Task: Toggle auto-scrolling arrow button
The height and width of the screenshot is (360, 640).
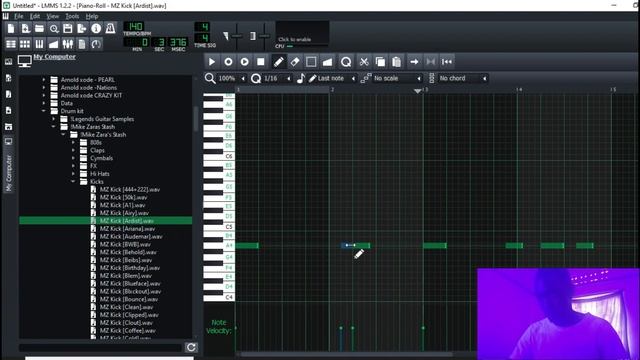Action: (x=414, y=62)
